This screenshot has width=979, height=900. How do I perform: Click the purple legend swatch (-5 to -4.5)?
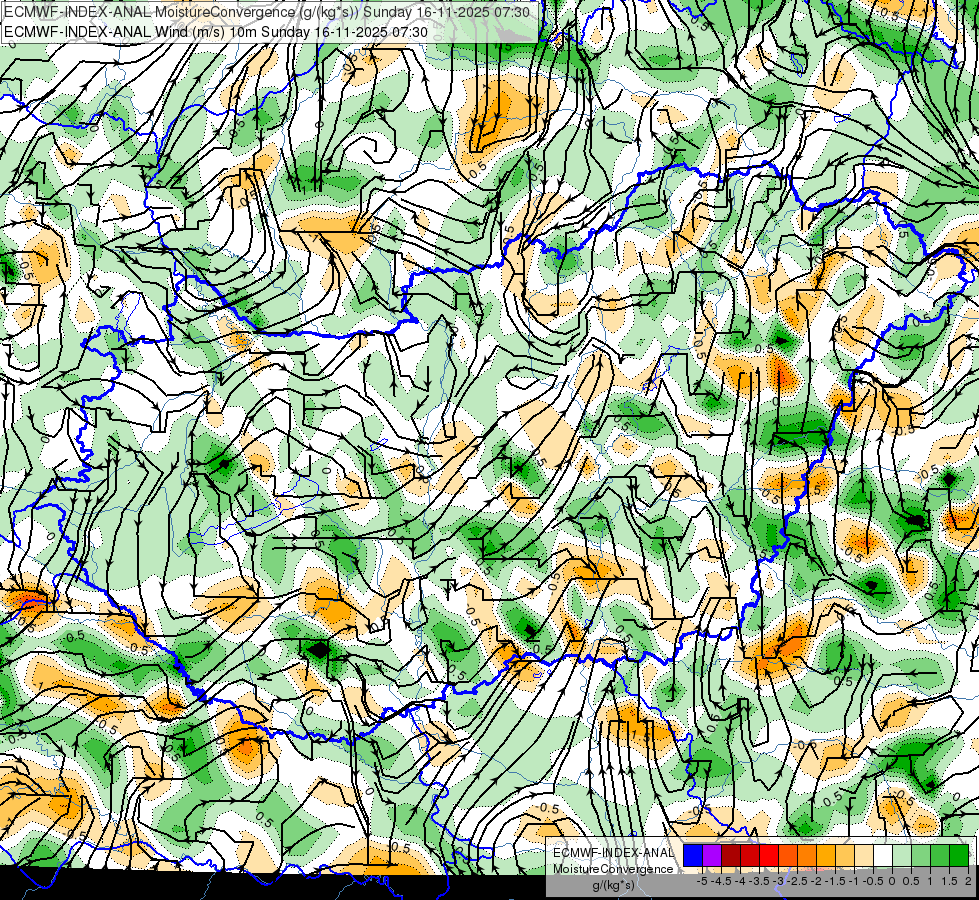tap(712, 855)
